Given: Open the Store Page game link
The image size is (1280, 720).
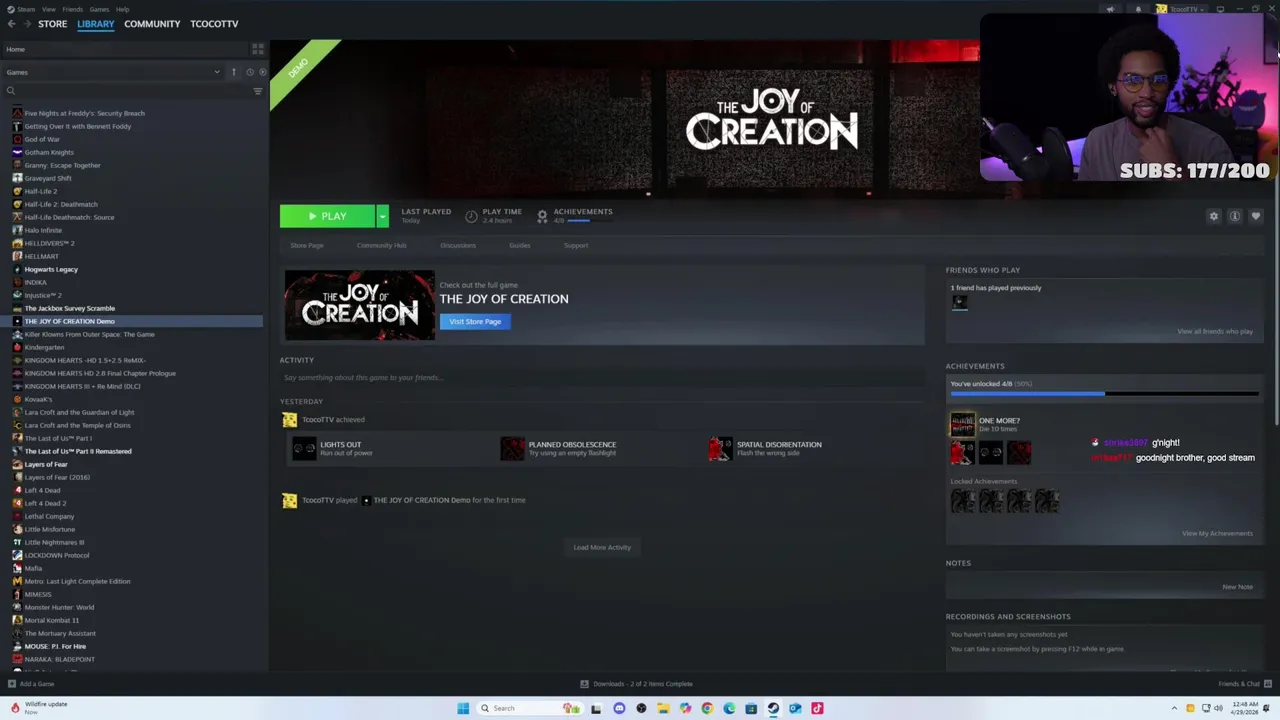Looking at the screenshot, I should tap(307, 245).
